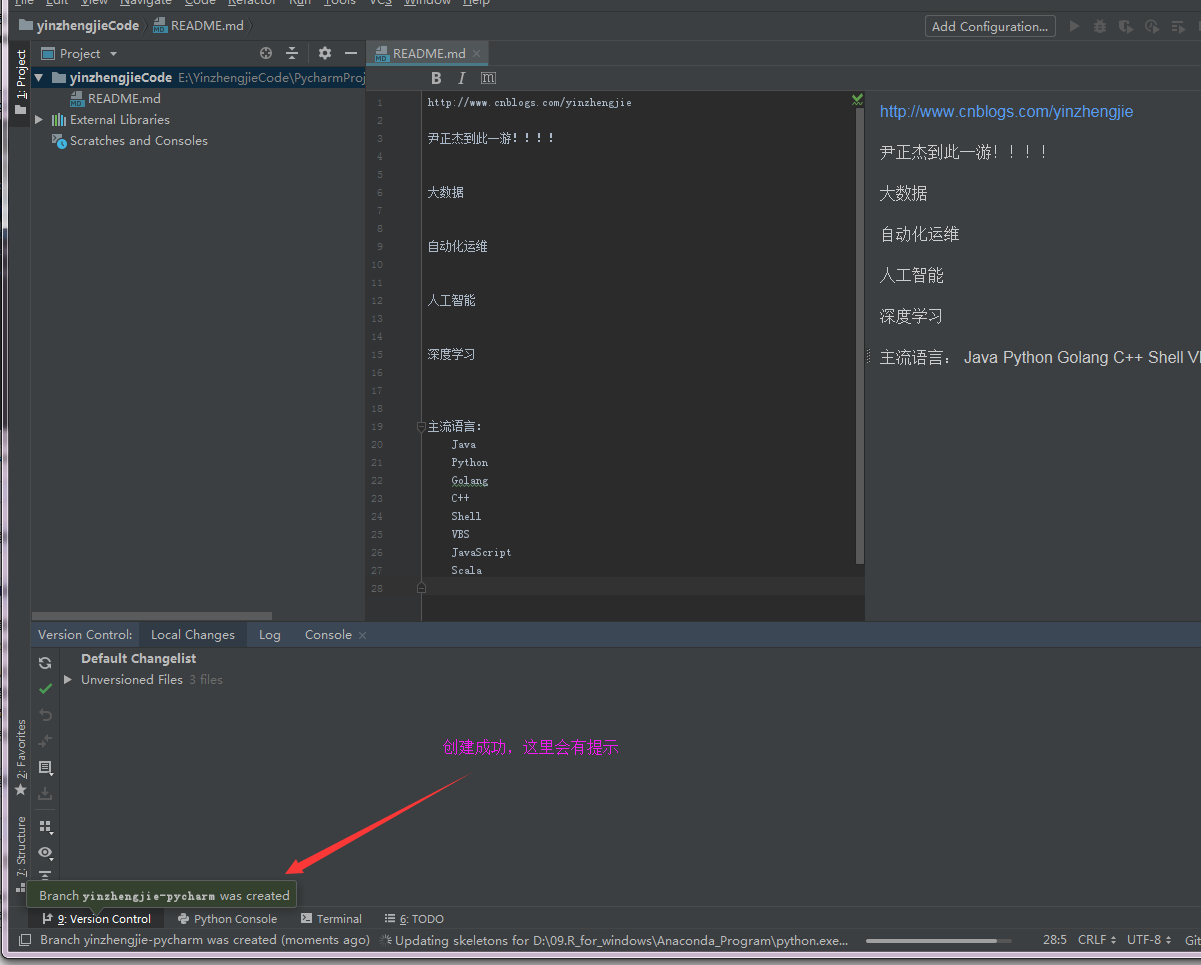Viewport: 1201px width, 965px height.
Task: Hide the Project panel with minimize dash
Action: click(x=351, y=54)
